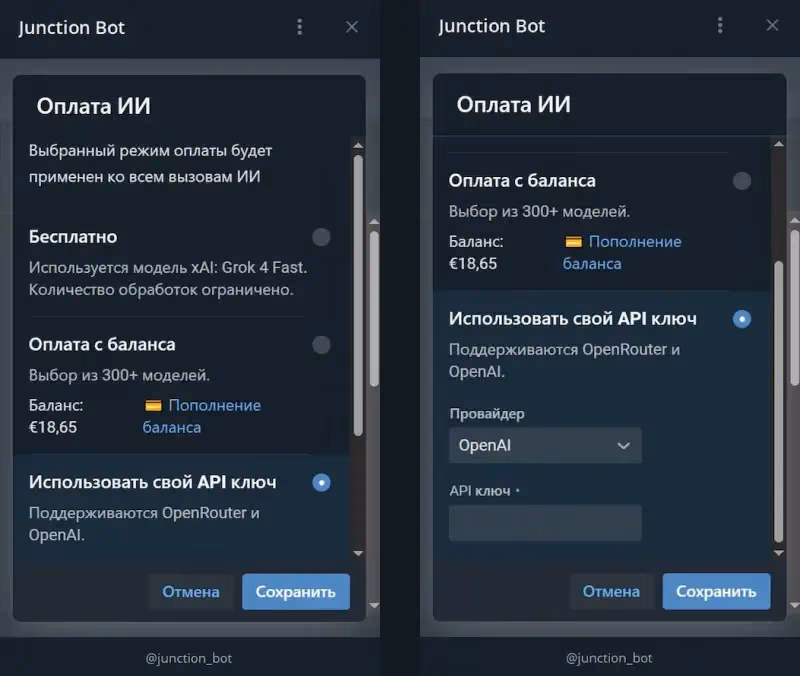Click @junction_bot label under left window
Image resolution: width=800 pixels, height=676 pixels.
[189, 658]
